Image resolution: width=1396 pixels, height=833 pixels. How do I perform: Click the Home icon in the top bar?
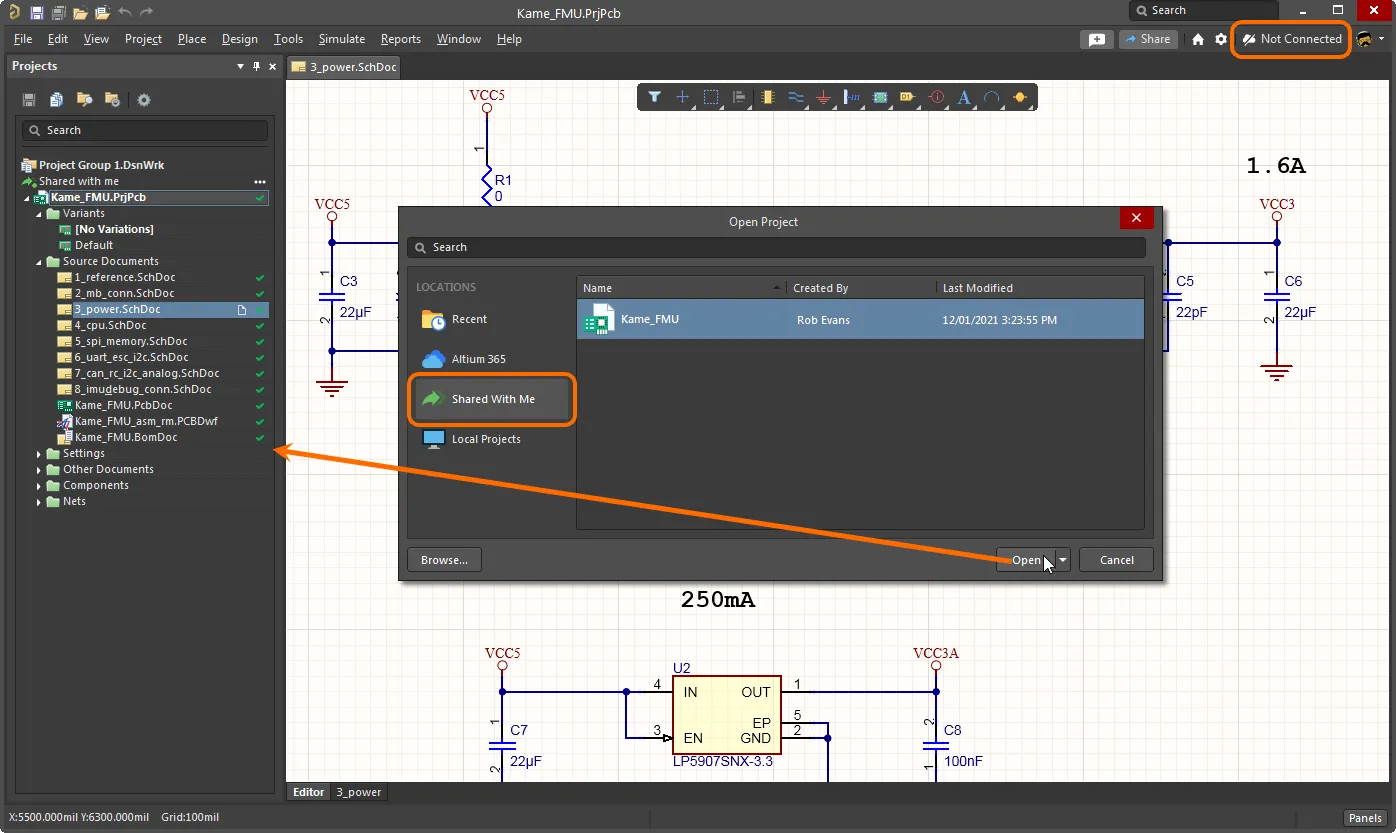click(x=1198, y=39)
